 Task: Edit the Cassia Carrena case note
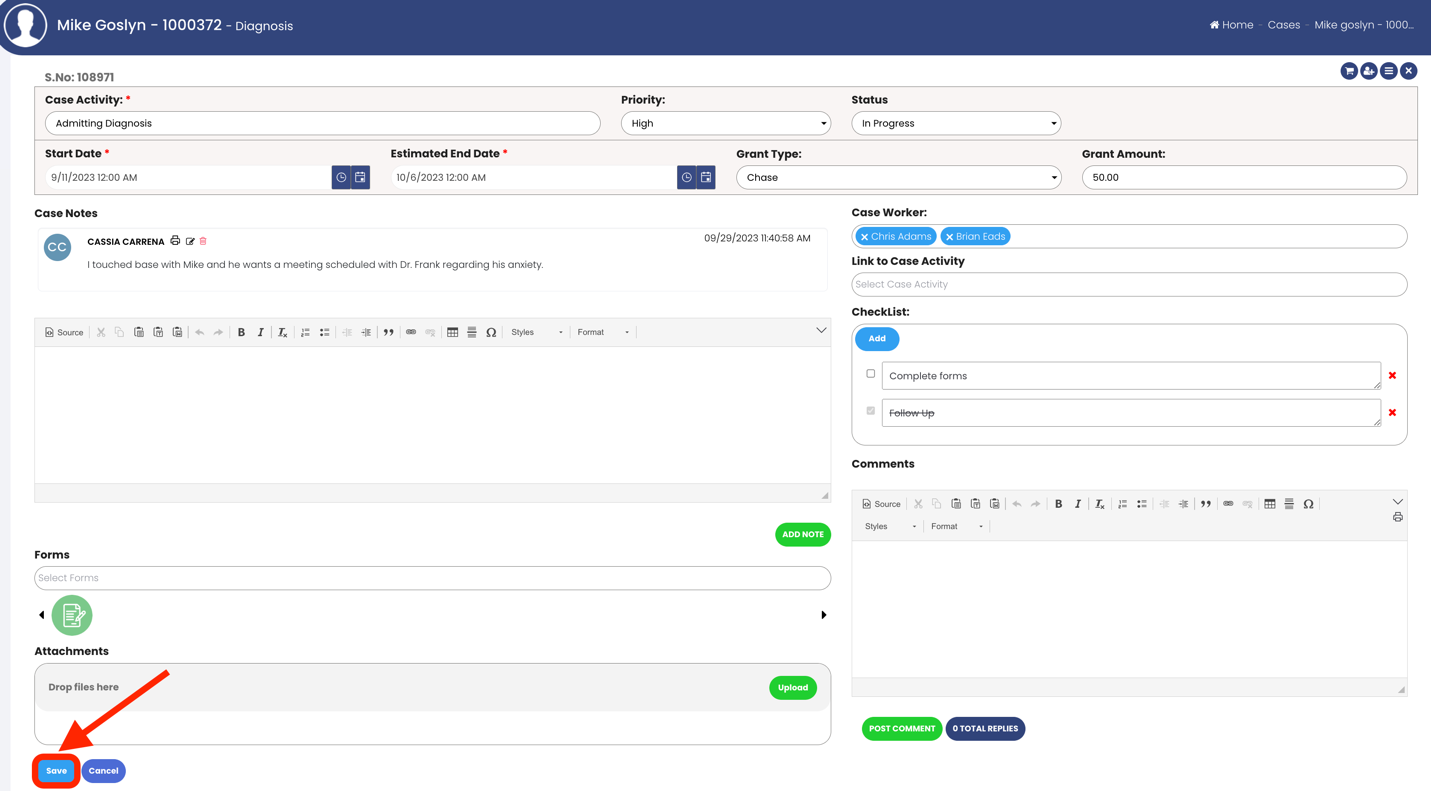(x=190, y=241)
